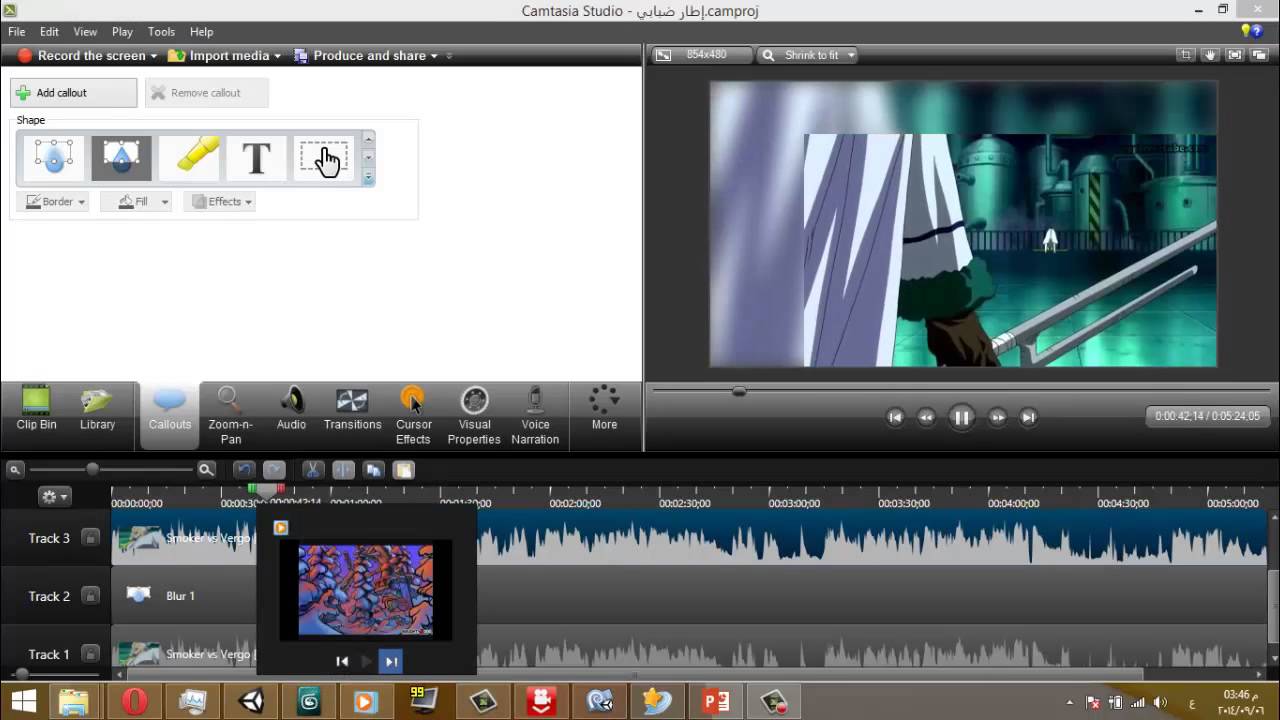
Task: Open the Transitions tab
Action: point(352,410)
